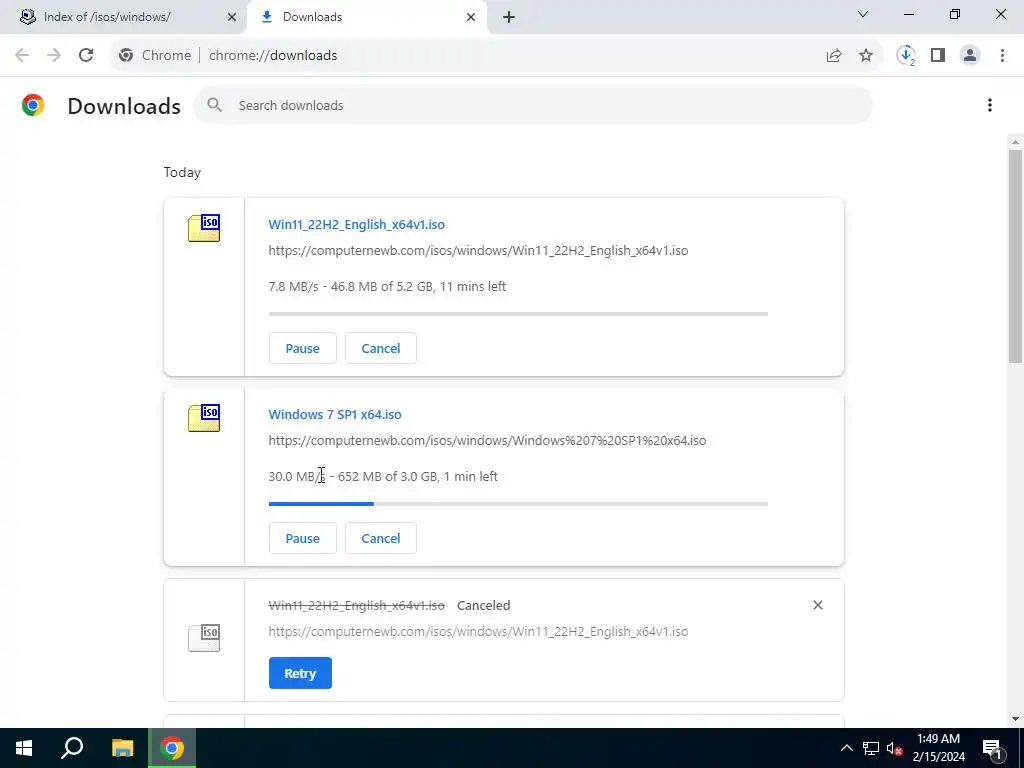The height and width of the screenshot is (768, 1024).
Task: Click the search magnifier icon in downloads search
Action: 215,105
